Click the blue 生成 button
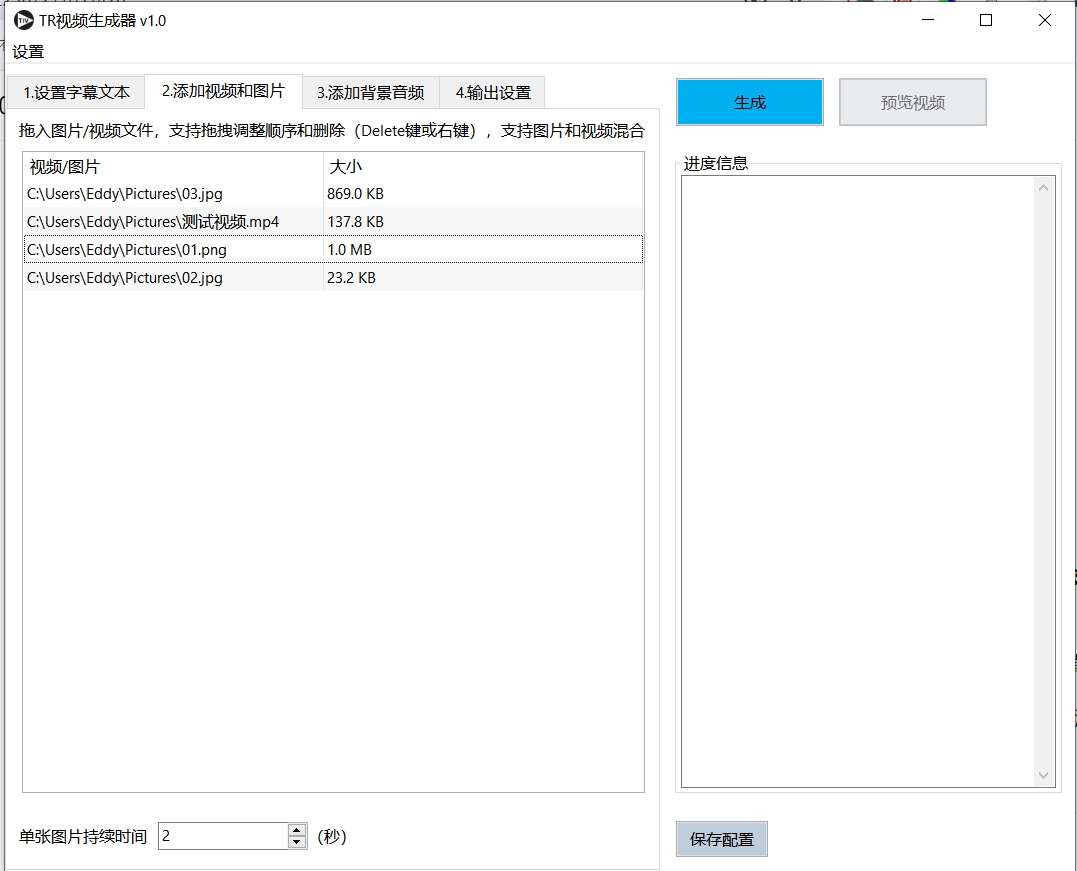 [x=749, y=102]
